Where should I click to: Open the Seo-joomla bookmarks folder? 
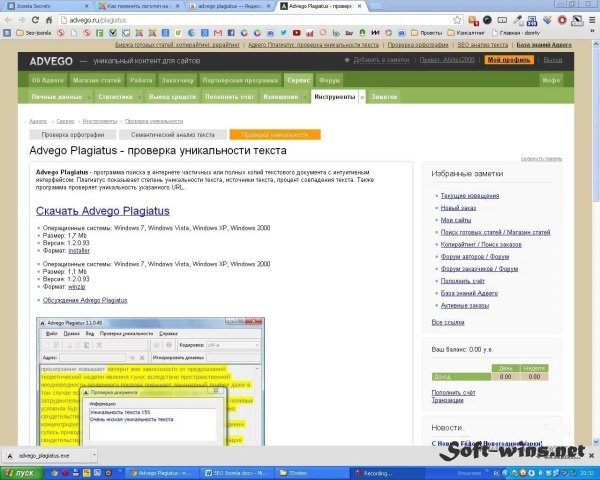click(34, 33)
